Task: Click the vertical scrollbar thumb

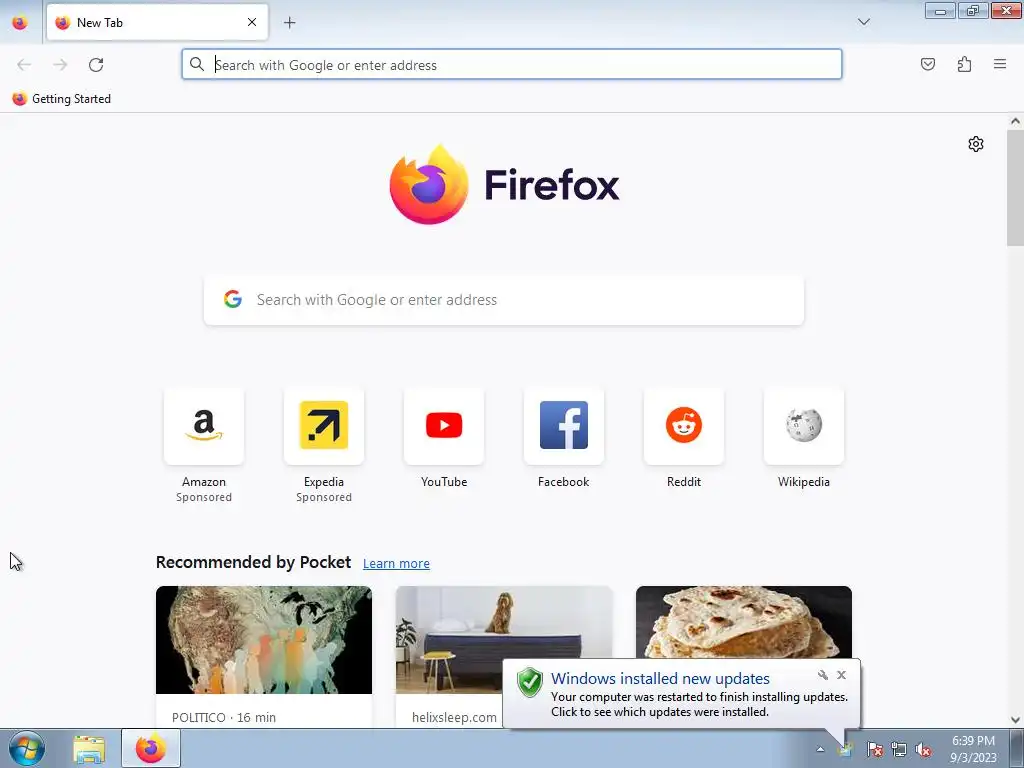Action: (x=1015, y=188)
